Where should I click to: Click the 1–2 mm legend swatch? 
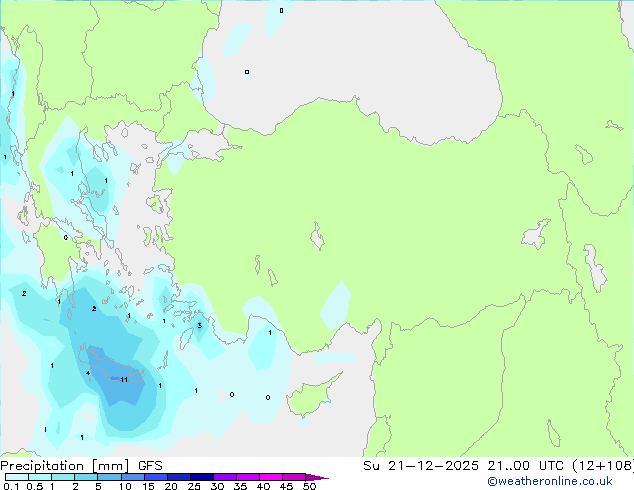point(63,477)
